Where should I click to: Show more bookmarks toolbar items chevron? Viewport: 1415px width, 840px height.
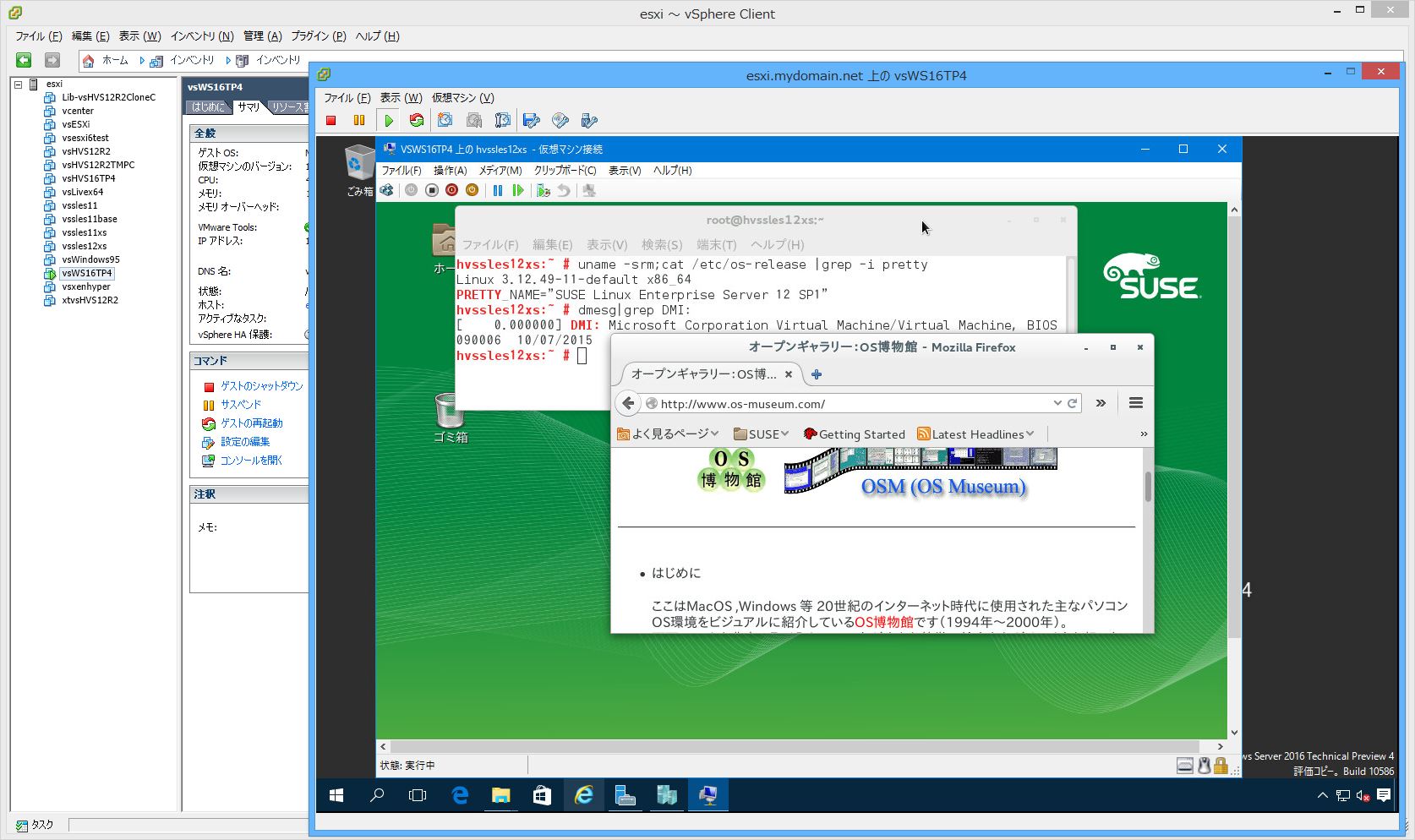pos(1144,434)
